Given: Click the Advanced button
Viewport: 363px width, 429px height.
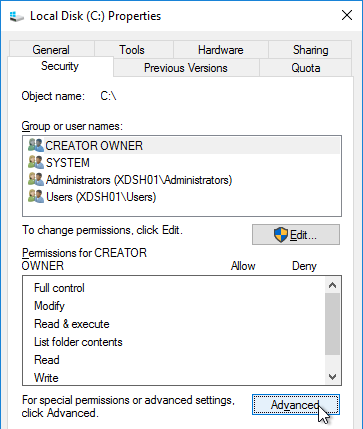Looking at the screenshot, I should click(296, 405).
